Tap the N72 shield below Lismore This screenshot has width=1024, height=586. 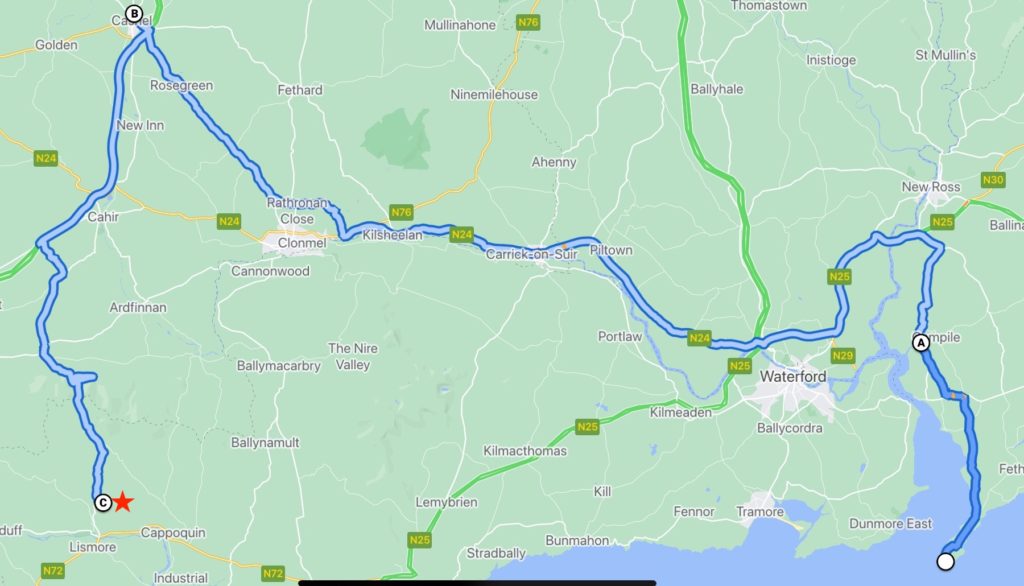coord(53,570)
